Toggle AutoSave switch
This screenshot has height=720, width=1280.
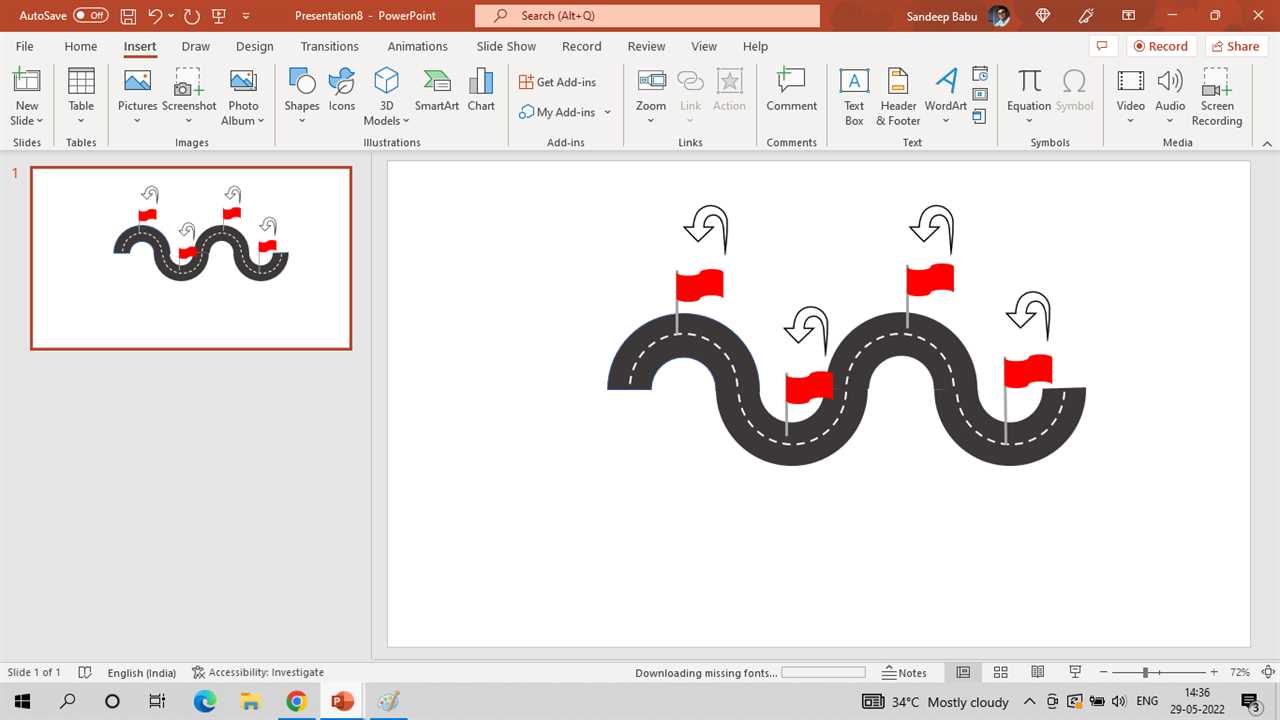click(x=91, y=16)
